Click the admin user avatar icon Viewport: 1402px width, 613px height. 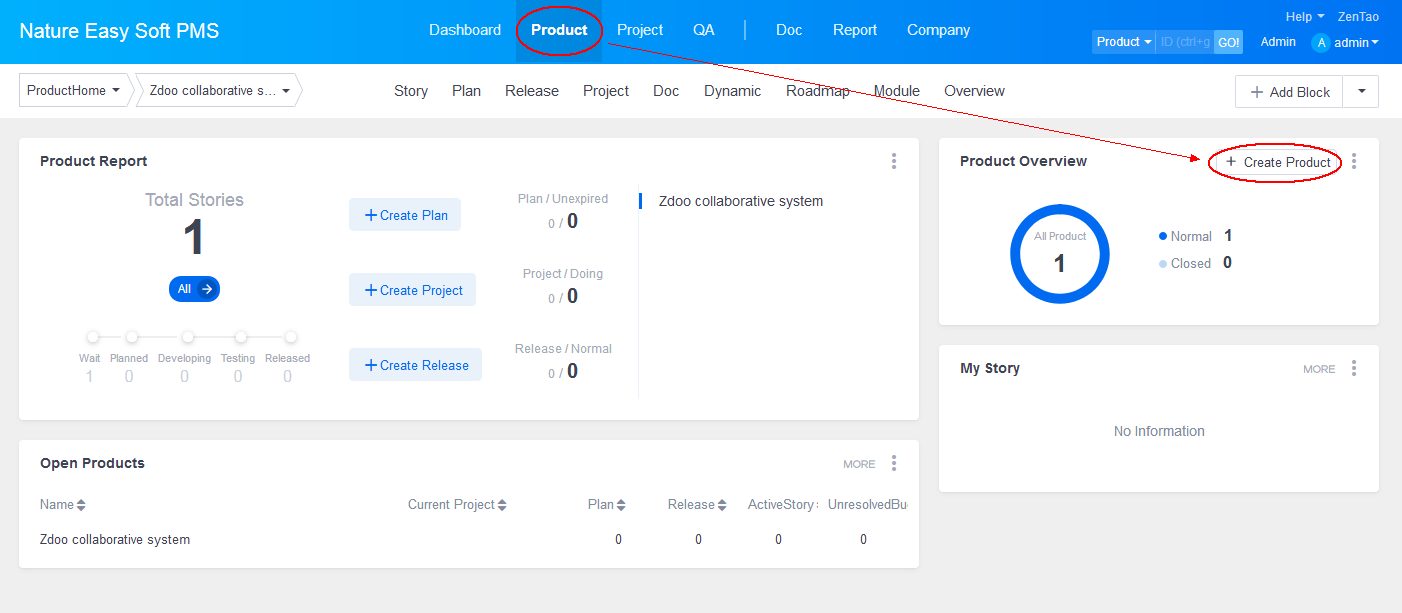click(x=1321, y=43)
